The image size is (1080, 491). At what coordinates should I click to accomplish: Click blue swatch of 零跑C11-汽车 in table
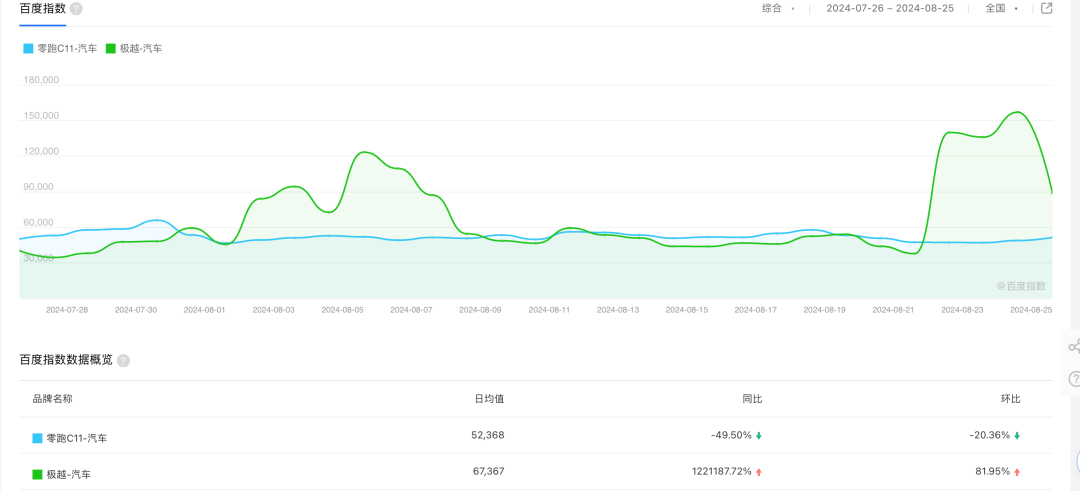37,437
